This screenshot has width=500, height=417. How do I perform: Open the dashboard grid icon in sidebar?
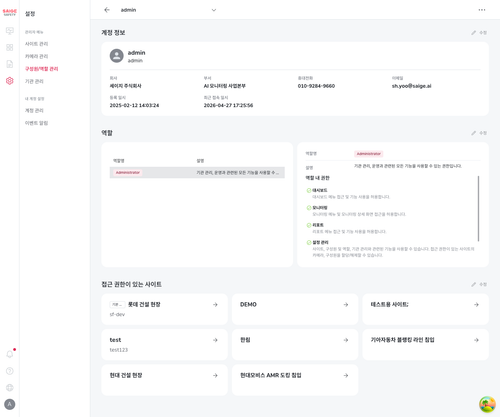10,47
